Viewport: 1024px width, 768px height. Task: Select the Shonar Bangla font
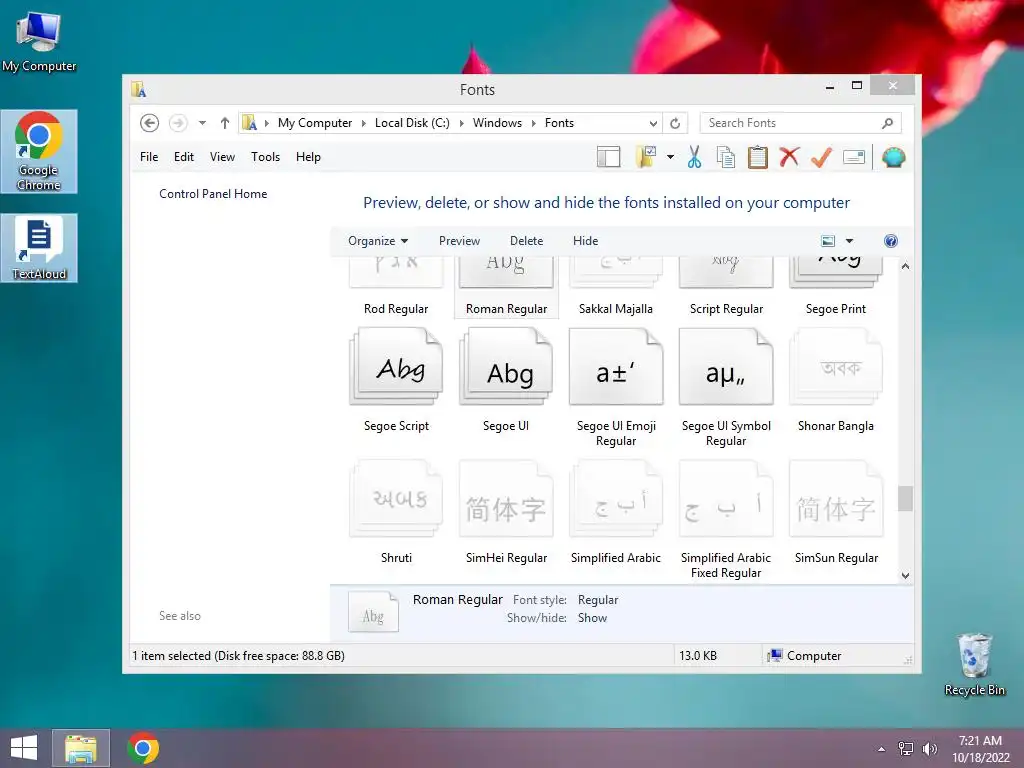coord(836,381)
